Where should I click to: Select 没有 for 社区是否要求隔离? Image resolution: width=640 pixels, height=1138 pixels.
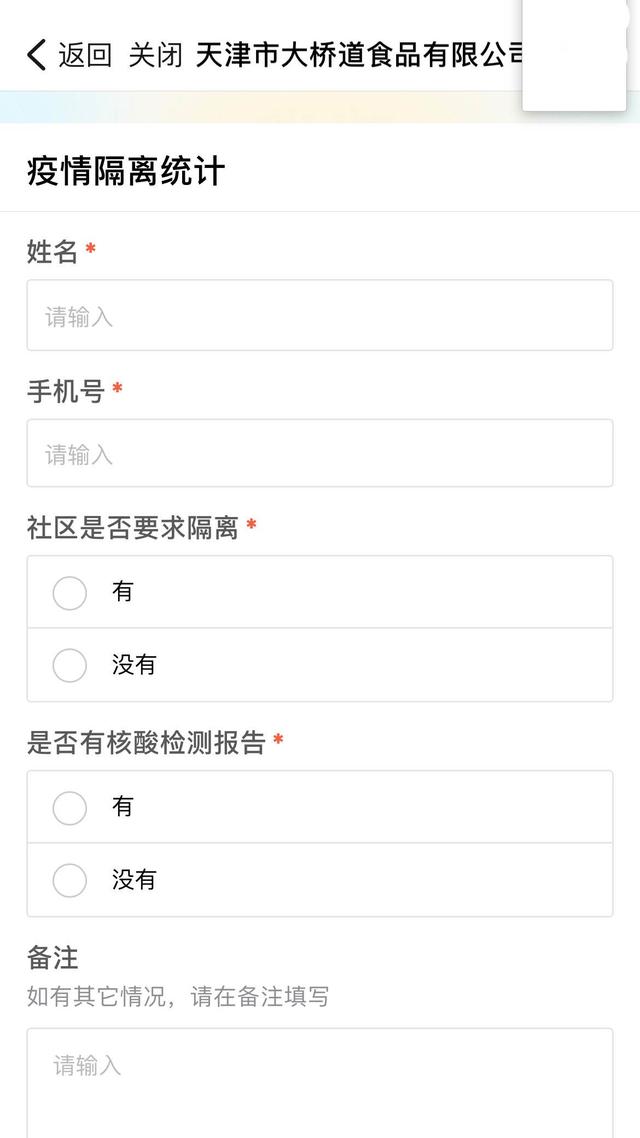70,665
